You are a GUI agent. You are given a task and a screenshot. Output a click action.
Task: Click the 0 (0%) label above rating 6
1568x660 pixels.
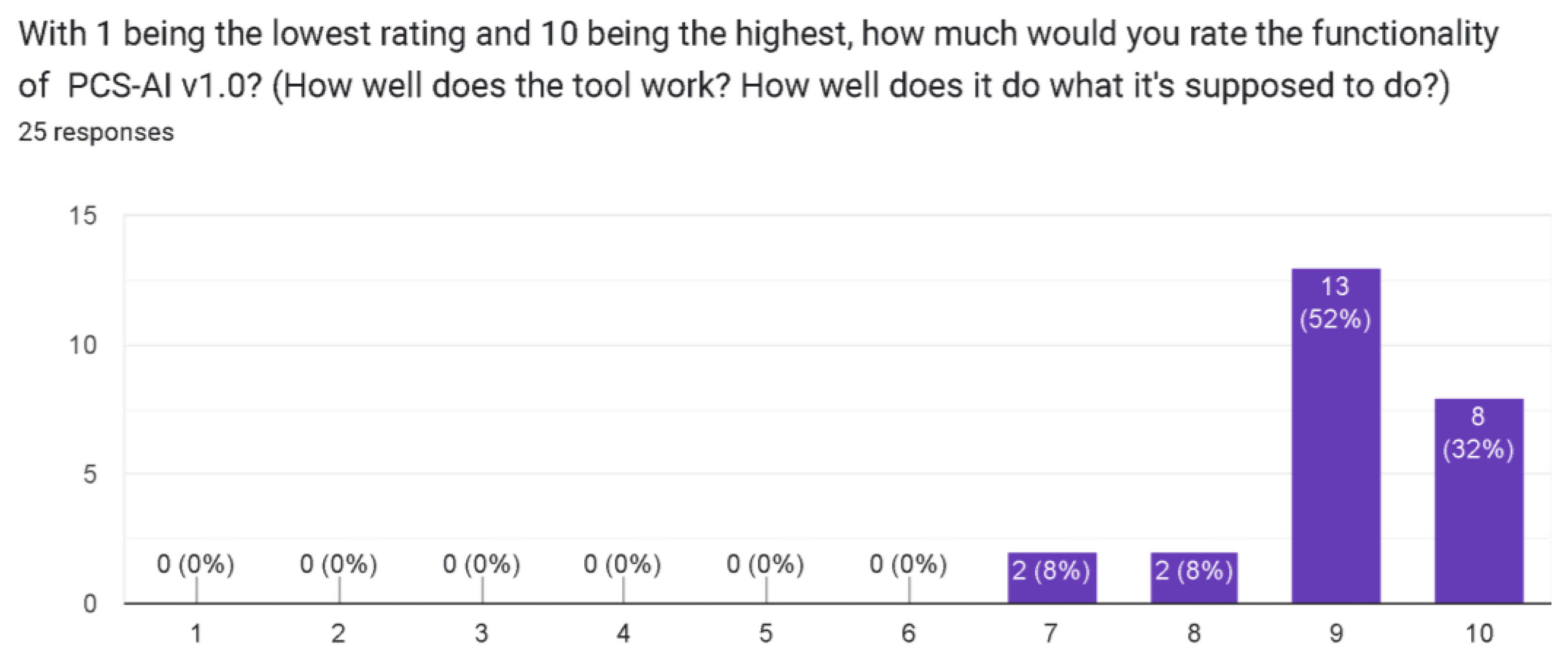coord(908,564)
